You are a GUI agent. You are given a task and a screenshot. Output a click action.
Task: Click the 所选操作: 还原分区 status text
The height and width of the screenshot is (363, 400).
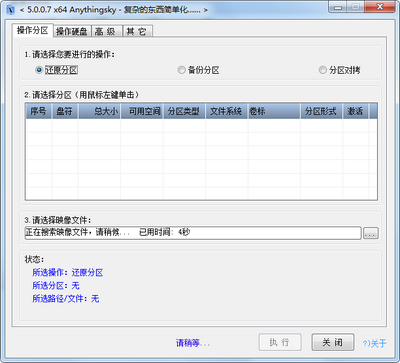68,273
